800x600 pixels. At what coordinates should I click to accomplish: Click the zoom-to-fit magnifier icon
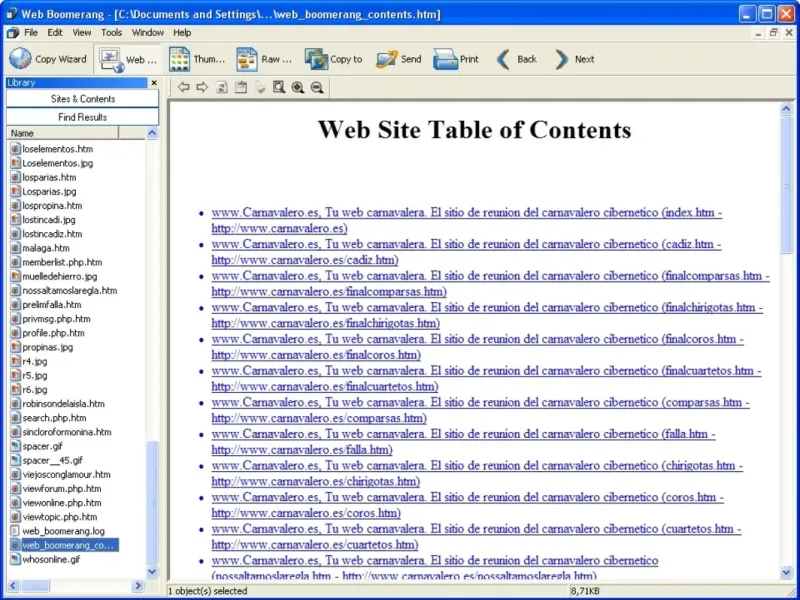point(279,87)
